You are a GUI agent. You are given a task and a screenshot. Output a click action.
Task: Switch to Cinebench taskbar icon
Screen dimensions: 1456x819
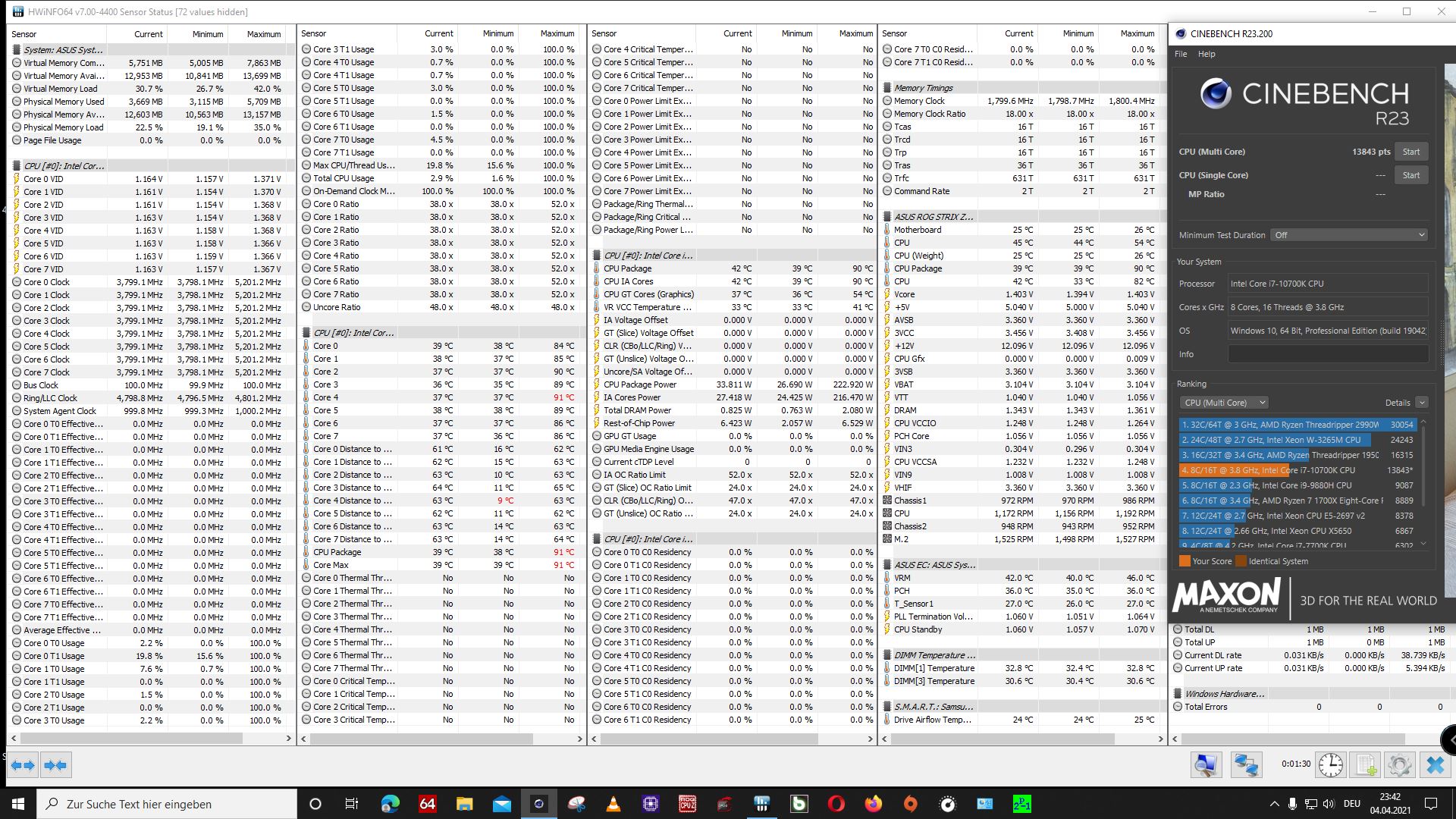[538, 804]
